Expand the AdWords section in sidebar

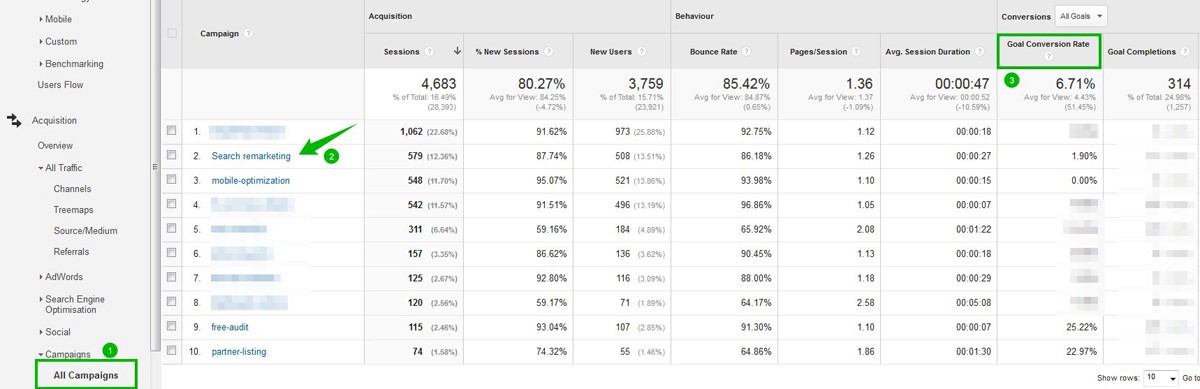[x=62, y=276]
